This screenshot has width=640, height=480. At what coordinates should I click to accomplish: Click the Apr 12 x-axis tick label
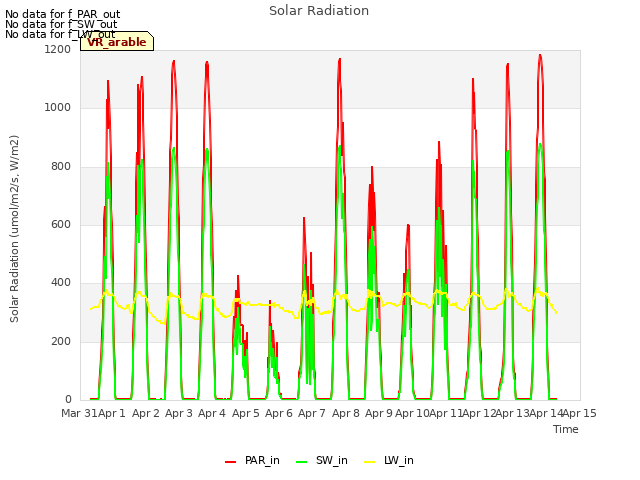[479, 413]
